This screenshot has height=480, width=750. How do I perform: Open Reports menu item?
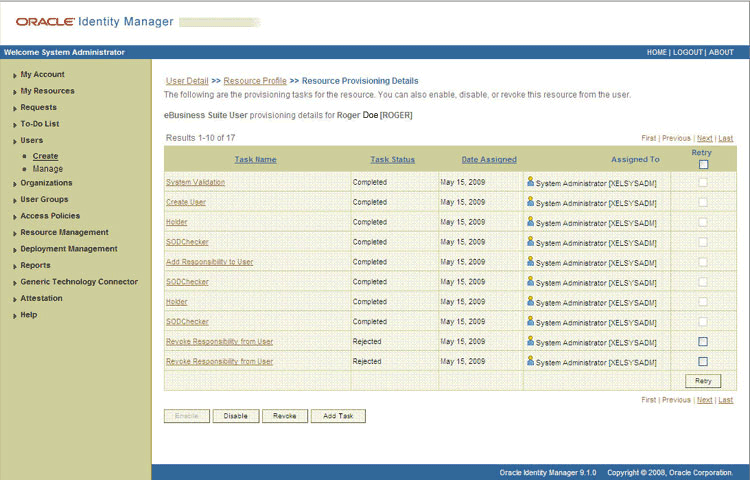(35, 265)
